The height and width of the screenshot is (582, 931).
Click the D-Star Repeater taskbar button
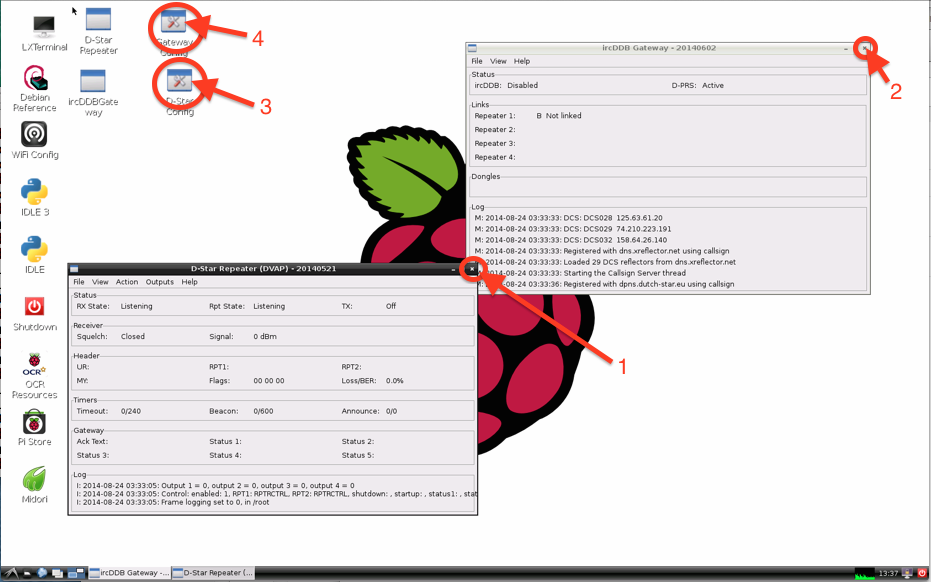tap(212, 573)
